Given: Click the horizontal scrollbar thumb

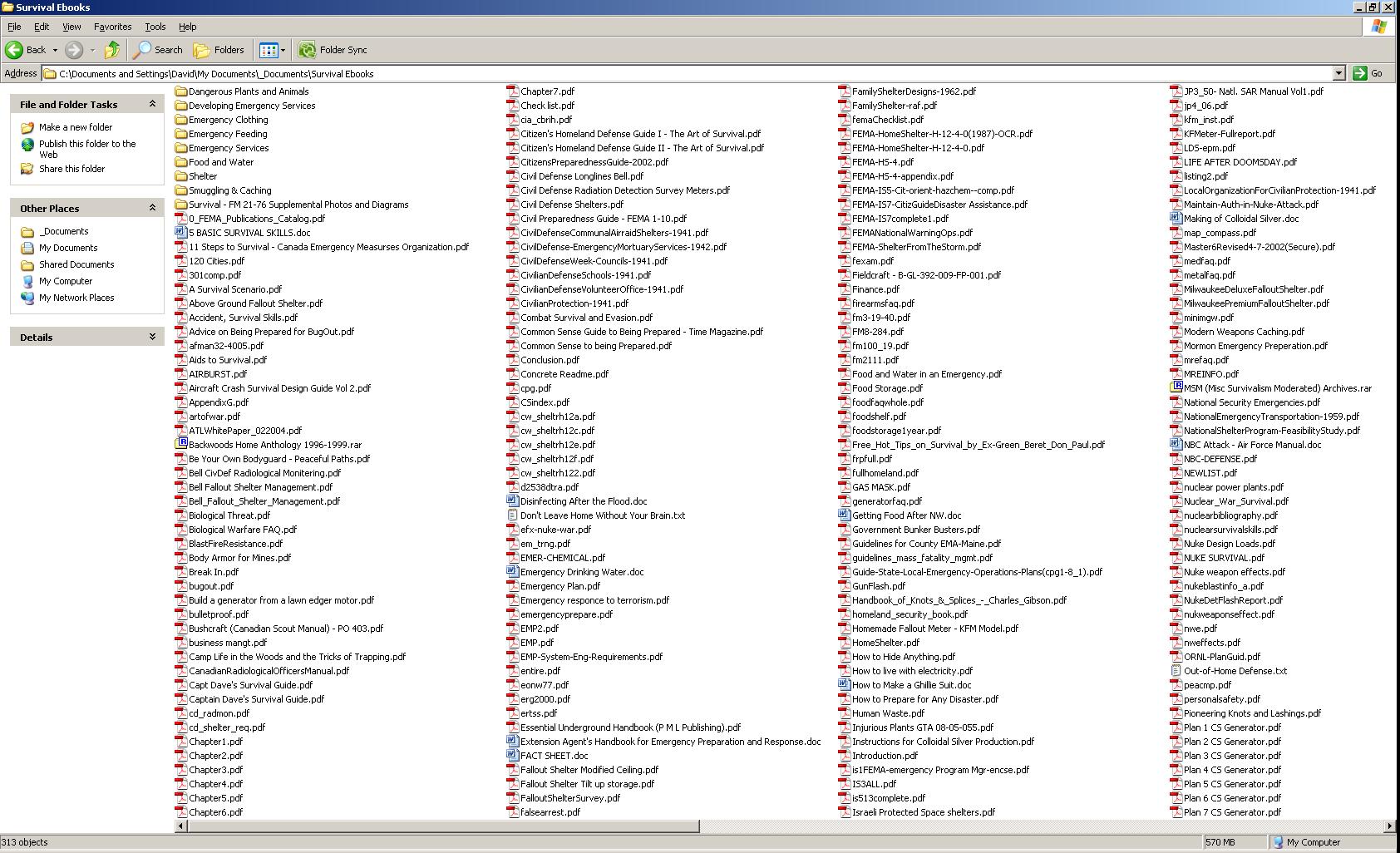Looking at the screenshot, I should pyautogui.click(x=443, y=826).
